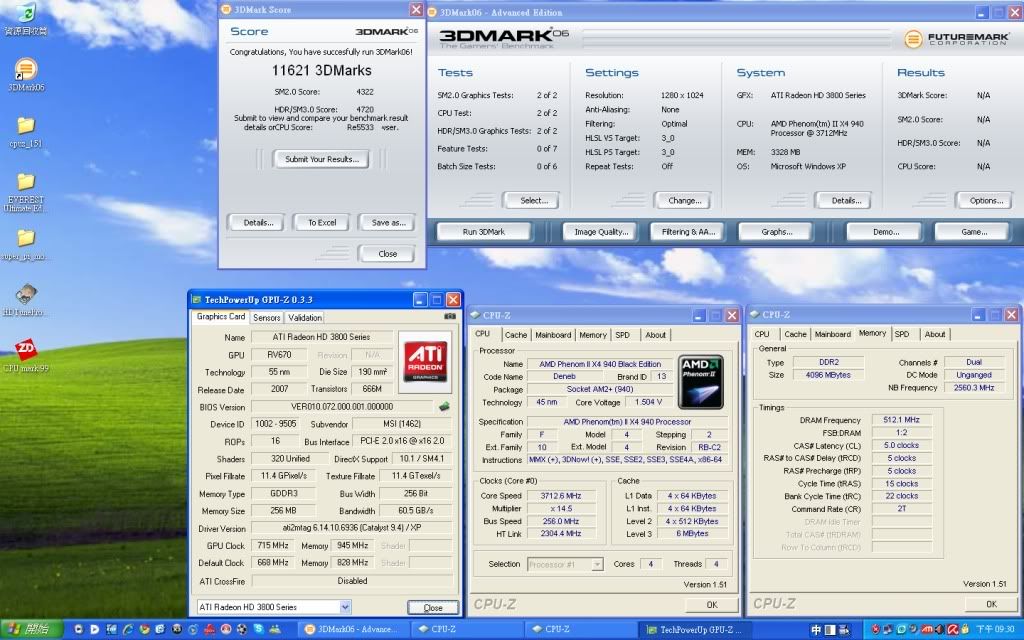Select the EVEREST Ultimate desktop folder

[x=25, y=192]
